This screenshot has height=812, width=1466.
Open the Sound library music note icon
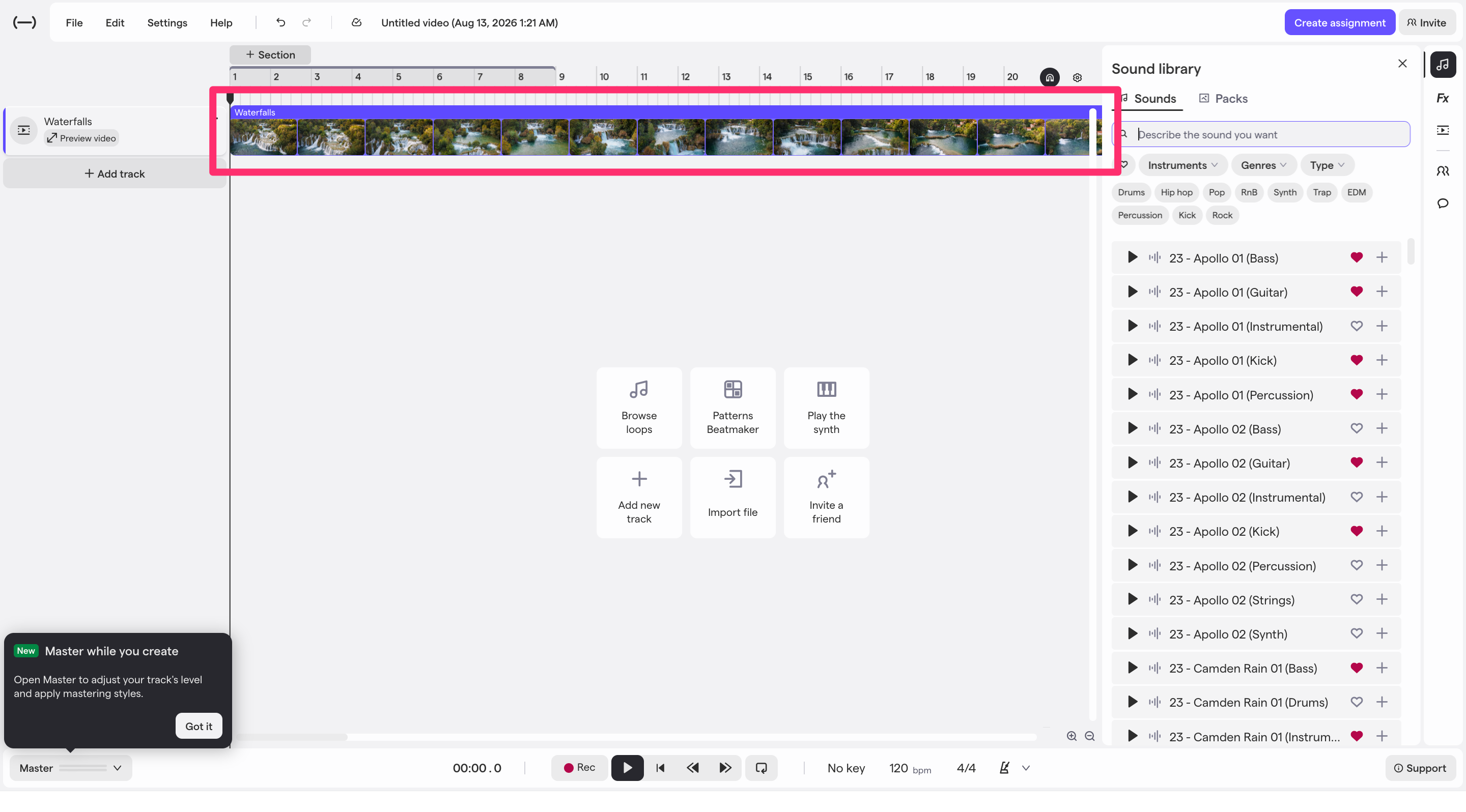click(x=1443, y=65)
